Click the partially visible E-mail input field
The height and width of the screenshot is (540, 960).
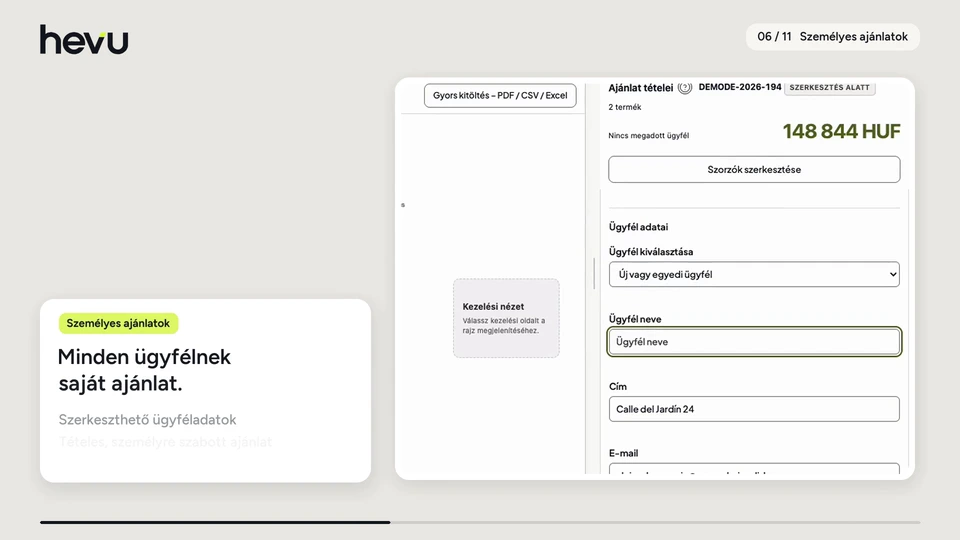coord(754,469)
